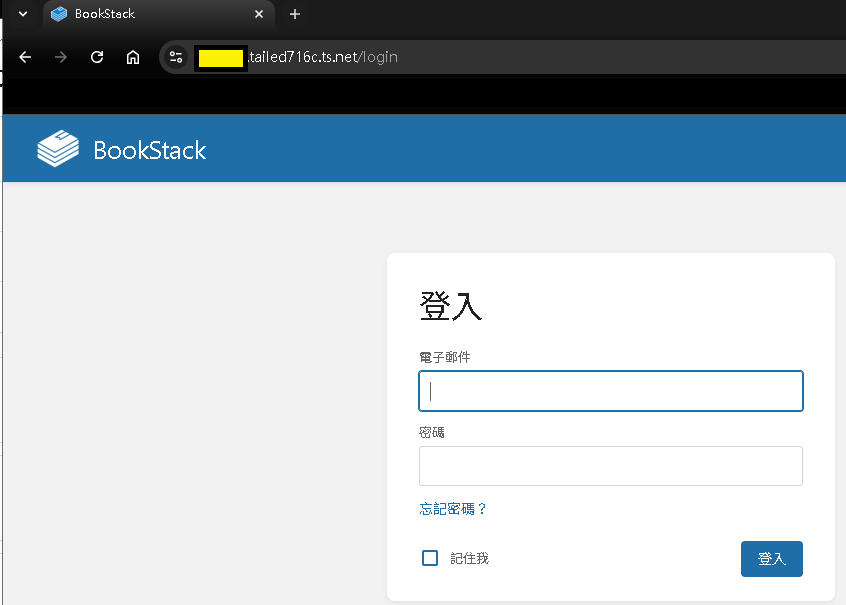Click the 記住我 label text
The image size is (846, 605).
pyautogui.click(x=469, y=558)
